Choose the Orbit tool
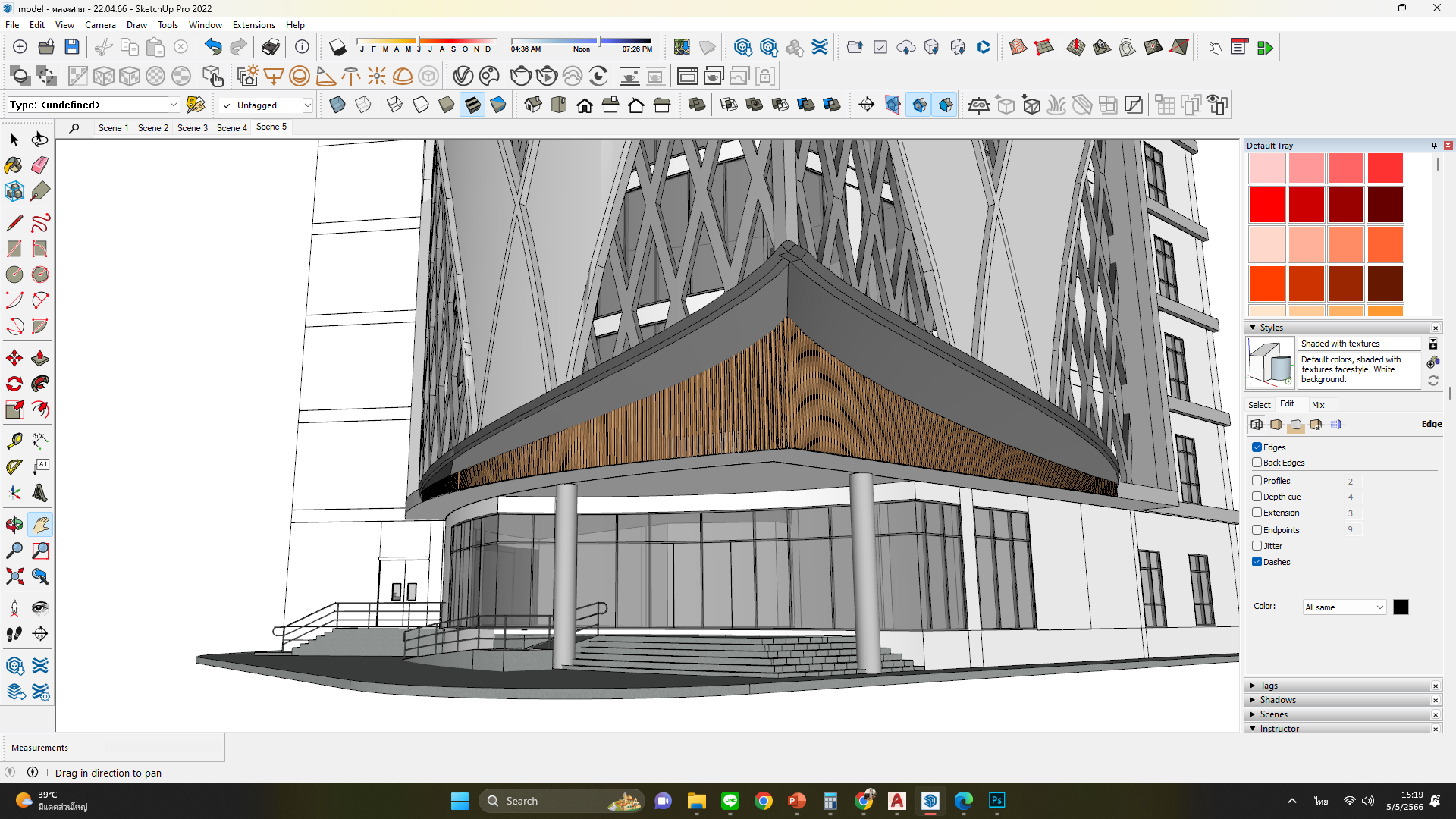 click(14, 524)
